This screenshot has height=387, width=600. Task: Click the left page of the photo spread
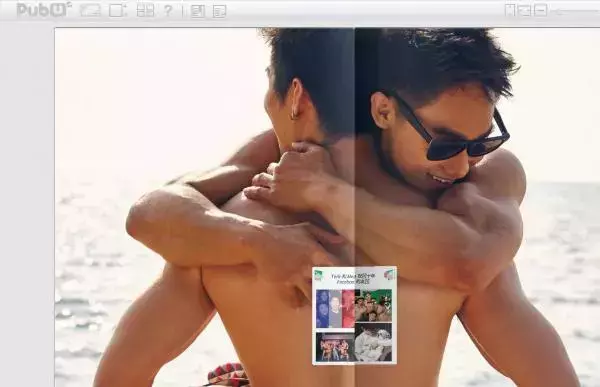pyautogui.click(x=205, y=207)
